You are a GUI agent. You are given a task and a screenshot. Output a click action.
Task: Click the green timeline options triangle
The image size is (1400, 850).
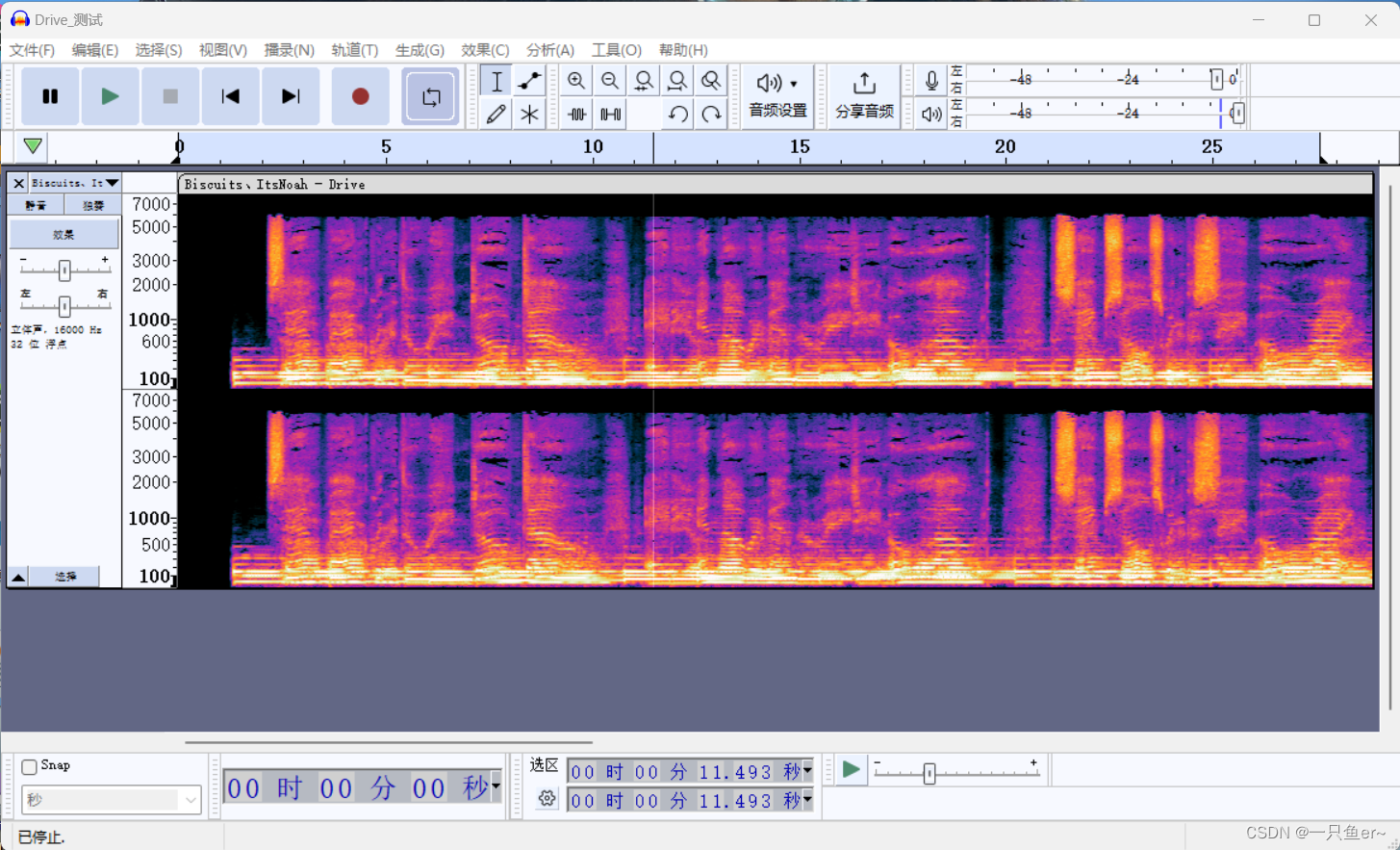[33, 146]
